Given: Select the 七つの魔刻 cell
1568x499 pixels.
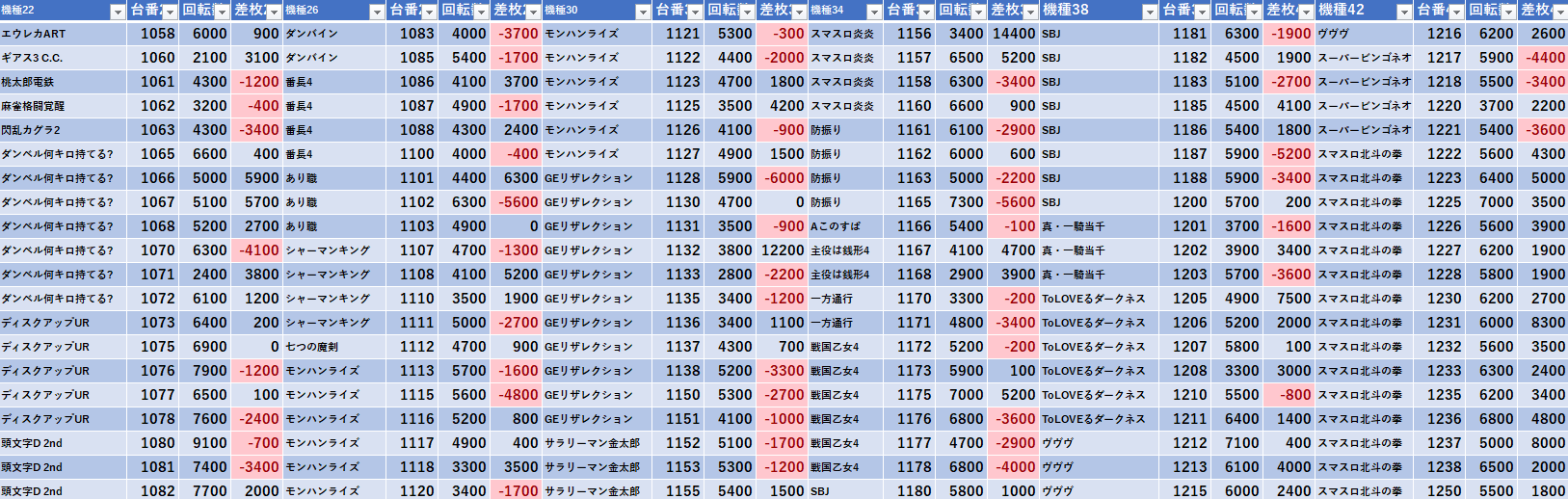Looking at the screenshot, I should coord(335,347).
